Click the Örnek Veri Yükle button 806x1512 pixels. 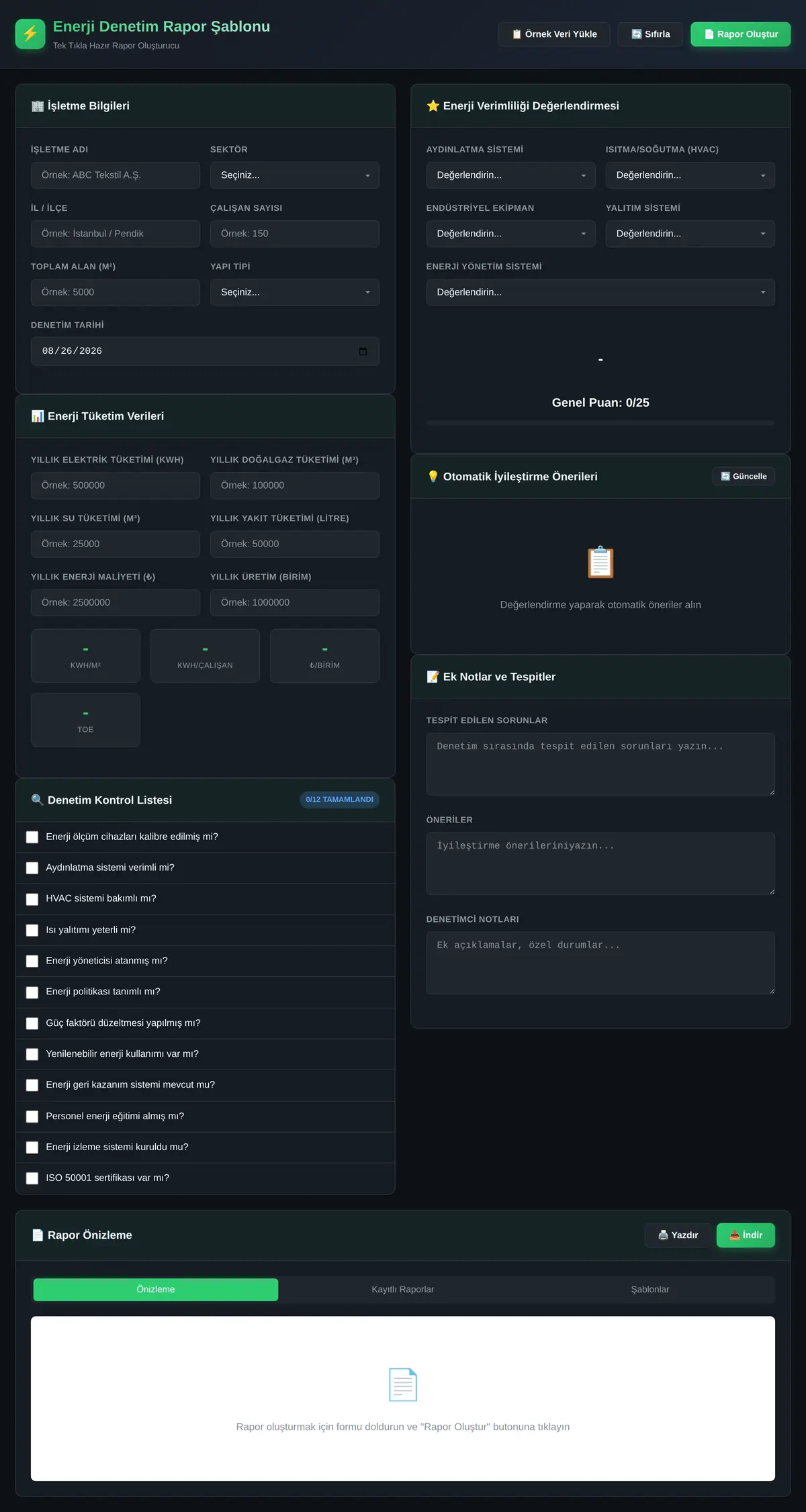tap(554, 34)
